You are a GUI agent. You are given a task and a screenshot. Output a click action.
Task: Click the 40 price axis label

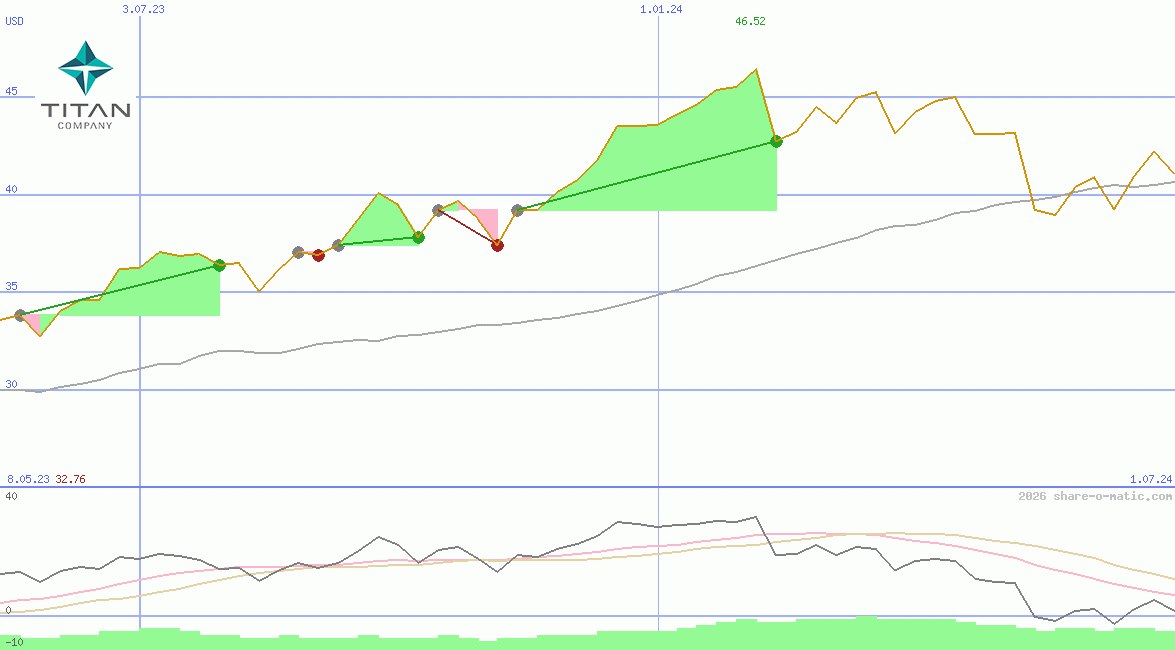click(x=11, y=189)
